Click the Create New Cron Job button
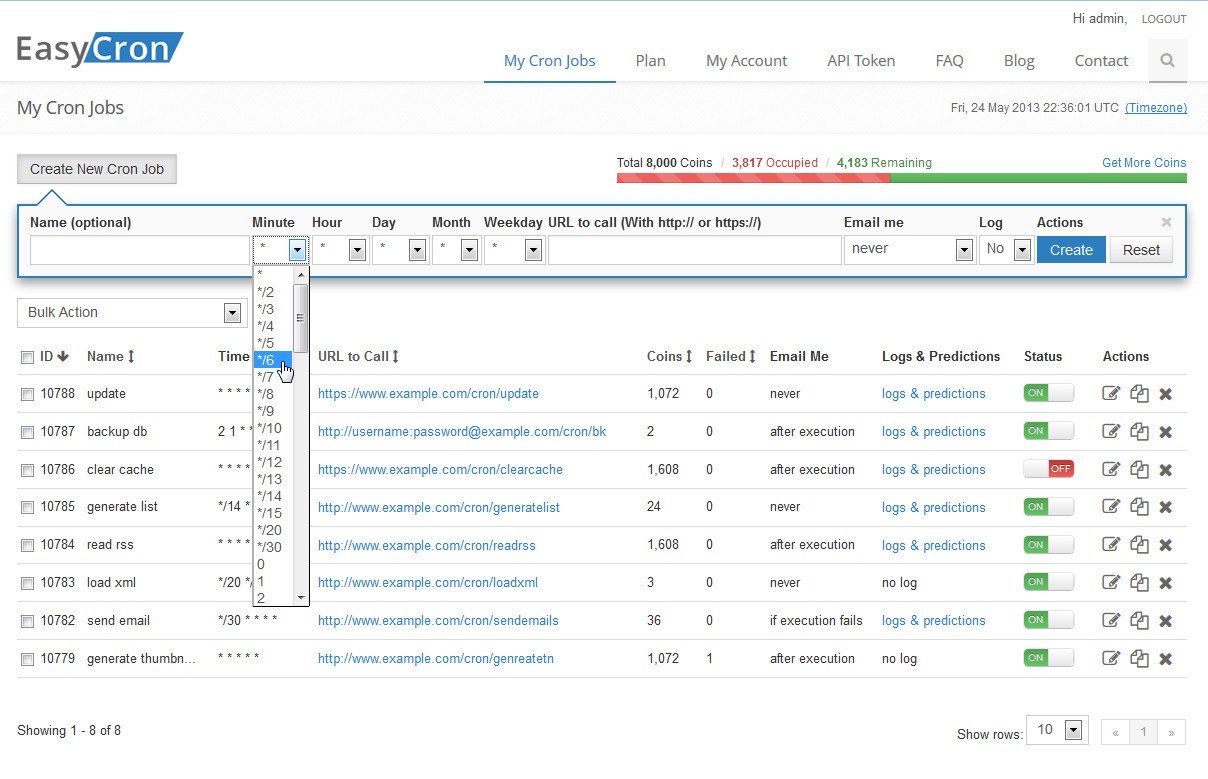The image size is (1208, 779). pos(97,169)
